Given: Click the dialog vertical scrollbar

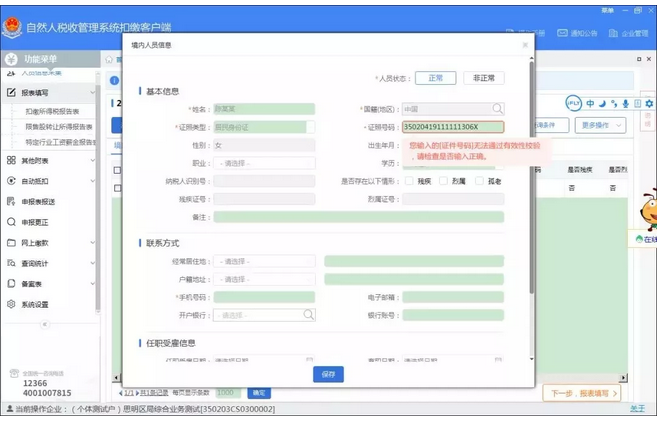Looking at the screenshot, I should click(x=532, y=177).
